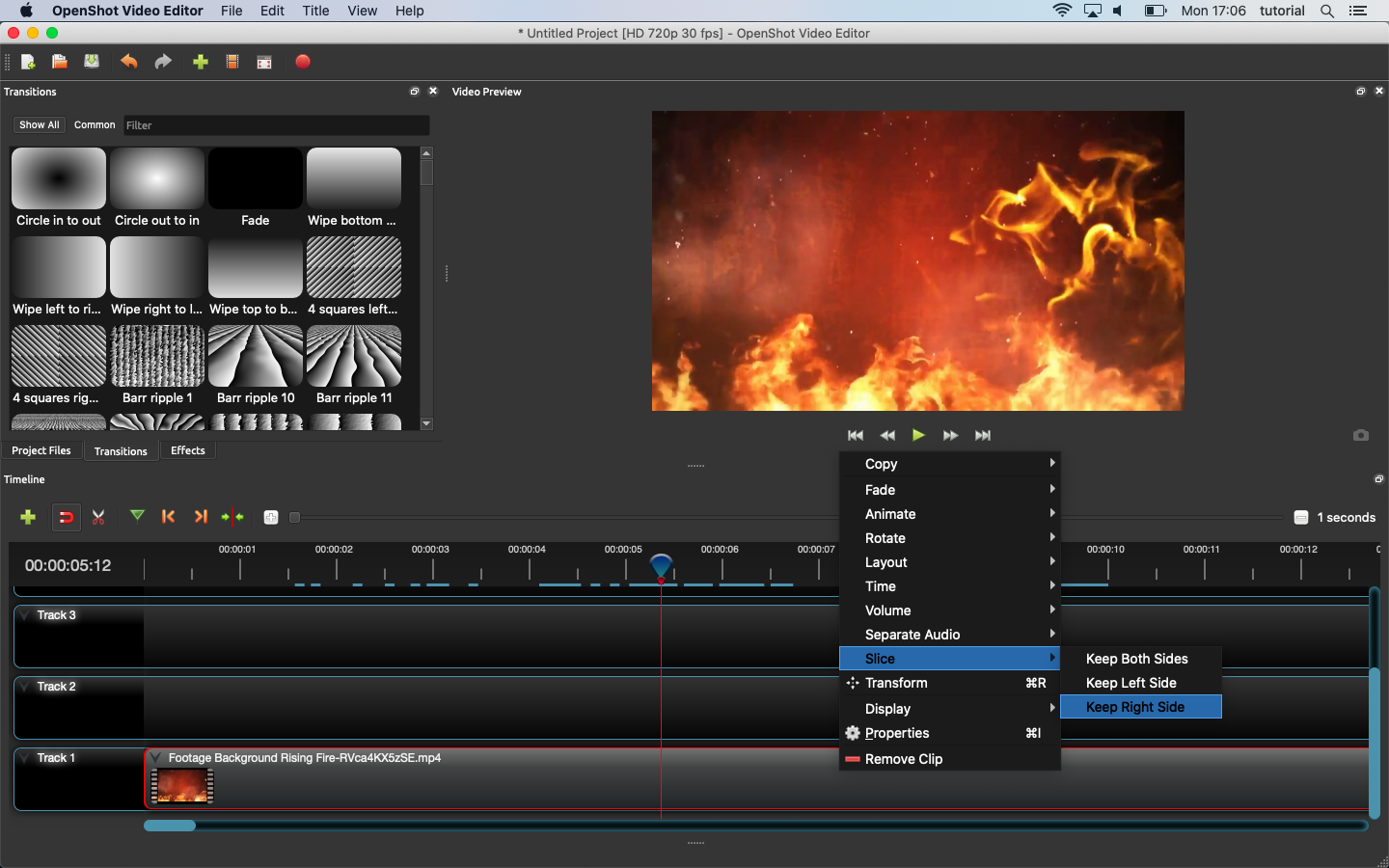Select the Razor scissors tool

click(x=98, y=517)
